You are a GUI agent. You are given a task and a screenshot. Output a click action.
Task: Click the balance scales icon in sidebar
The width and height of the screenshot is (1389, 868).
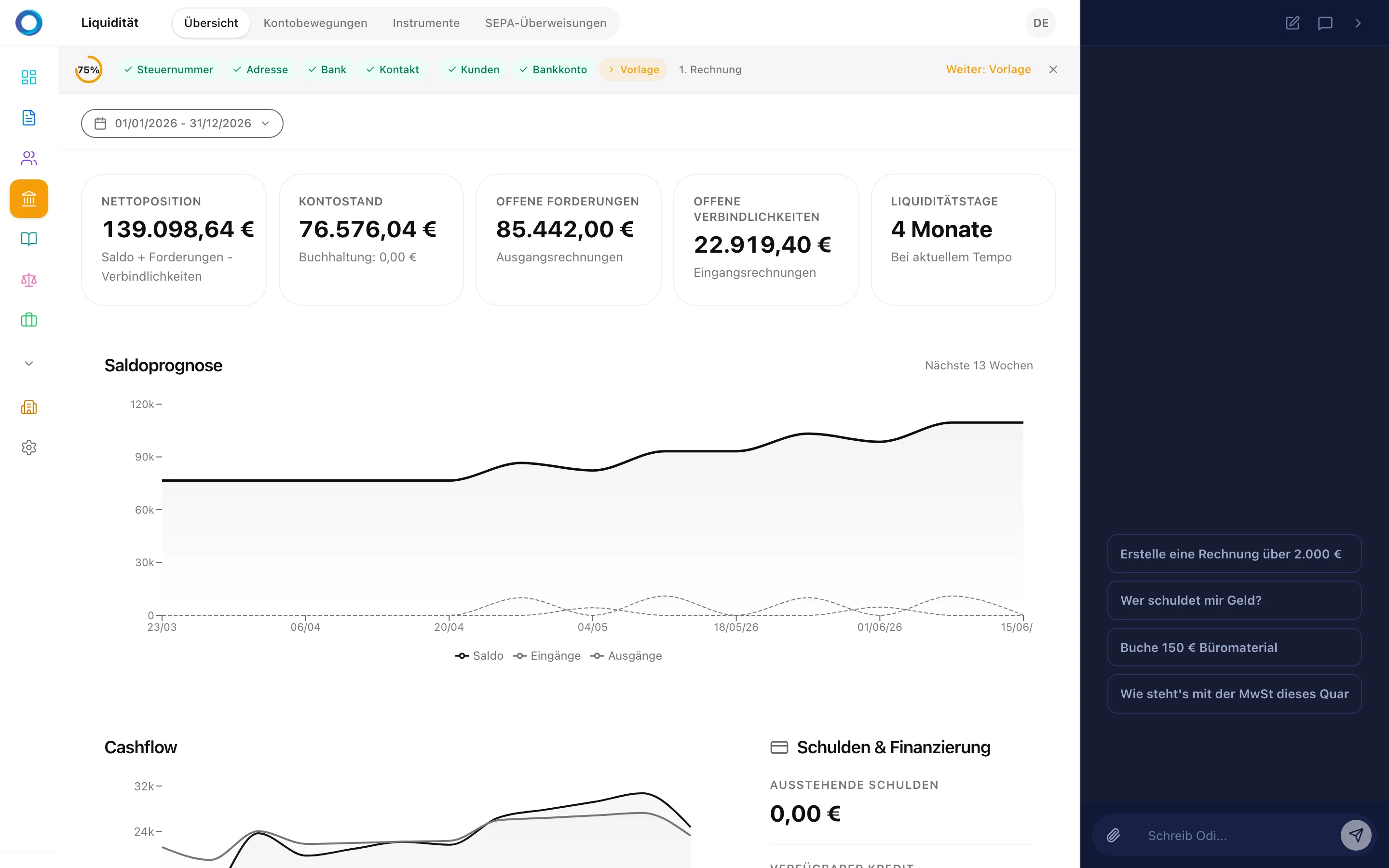click(x=29, y=280)
